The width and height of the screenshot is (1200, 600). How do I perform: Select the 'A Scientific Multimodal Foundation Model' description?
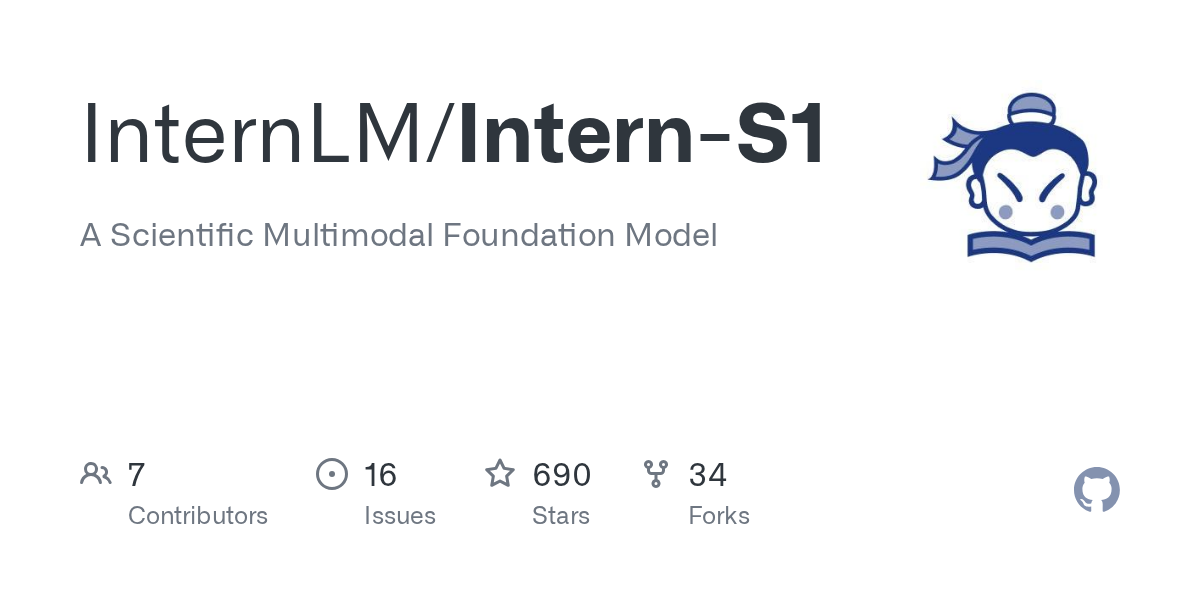pyautogui.click(x=399, y=236)
